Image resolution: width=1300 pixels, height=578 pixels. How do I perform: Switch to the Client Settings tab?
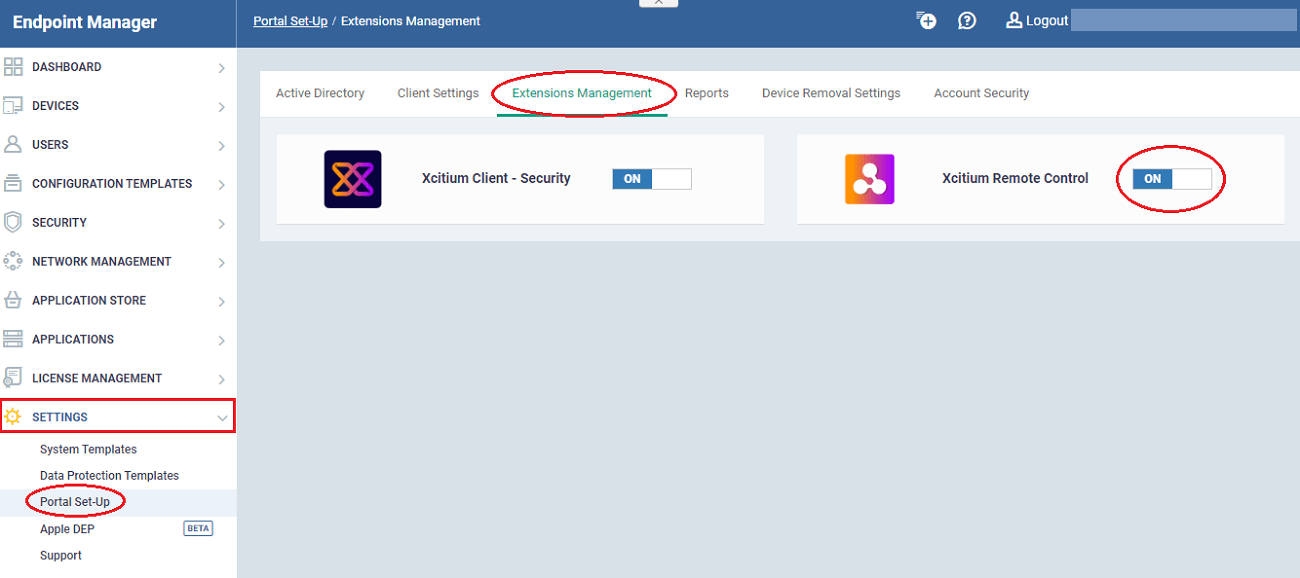[x=438, y=93]
